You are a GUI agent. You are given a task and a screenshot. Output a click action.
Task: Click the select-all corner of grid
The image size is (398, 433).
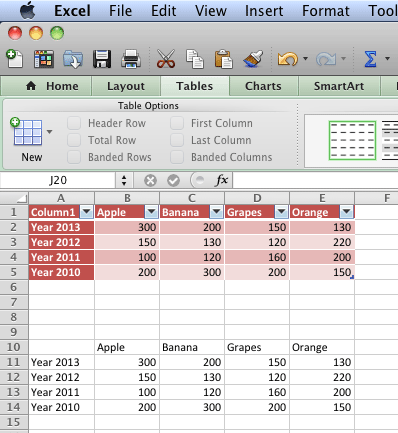pos(14,198)
